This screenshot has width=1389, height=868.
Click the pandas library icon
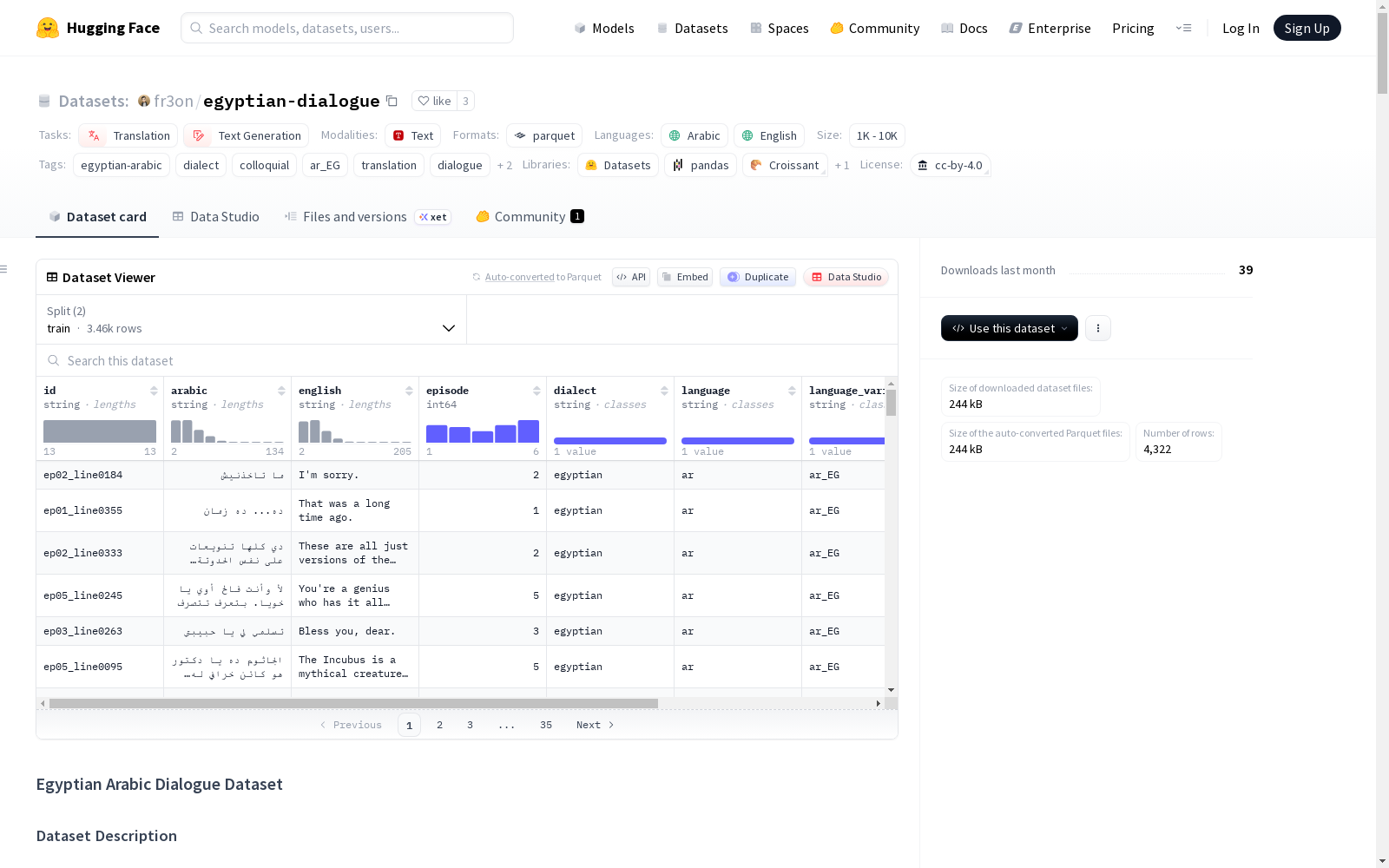[x=678, y=165]
